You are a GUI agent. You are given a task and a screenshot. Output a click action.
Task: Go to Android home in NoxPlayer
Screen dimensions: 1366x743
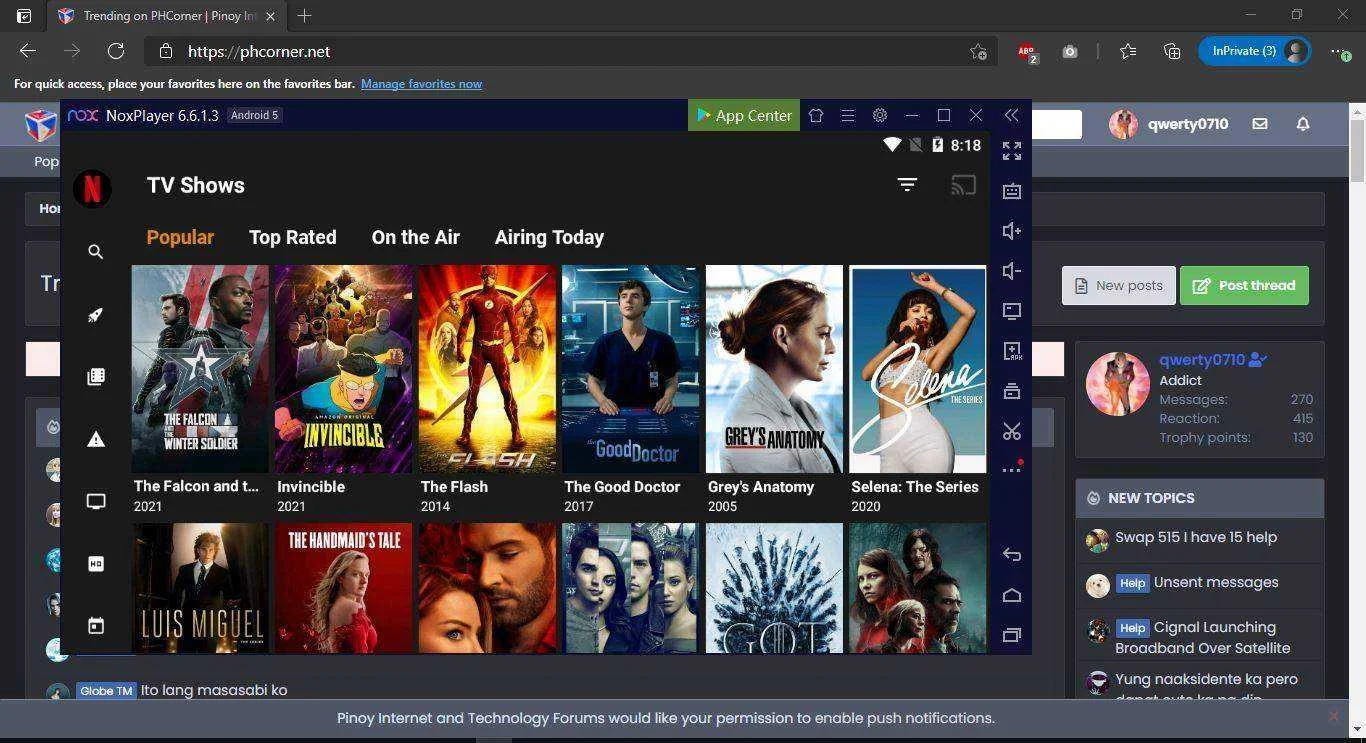click(x=1012, y=595)
